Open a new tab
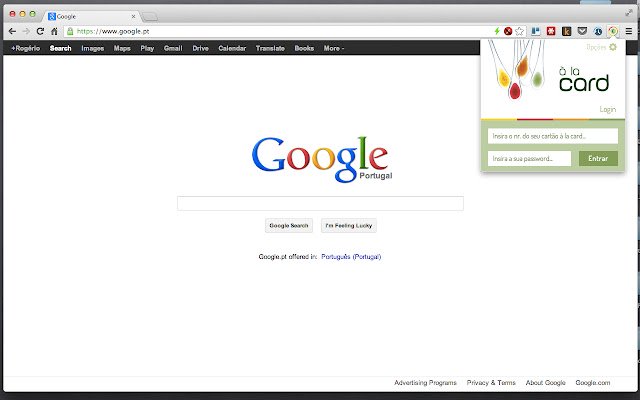The image size is (640, 400). click(x=149, y=16)
